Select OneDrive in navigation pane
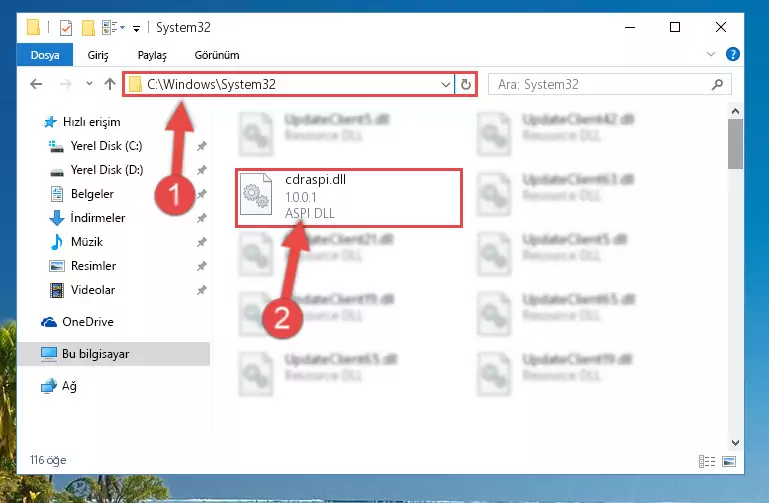Viewport: 769px width, 503px height. pyautogui.click(x=77, y=322)
